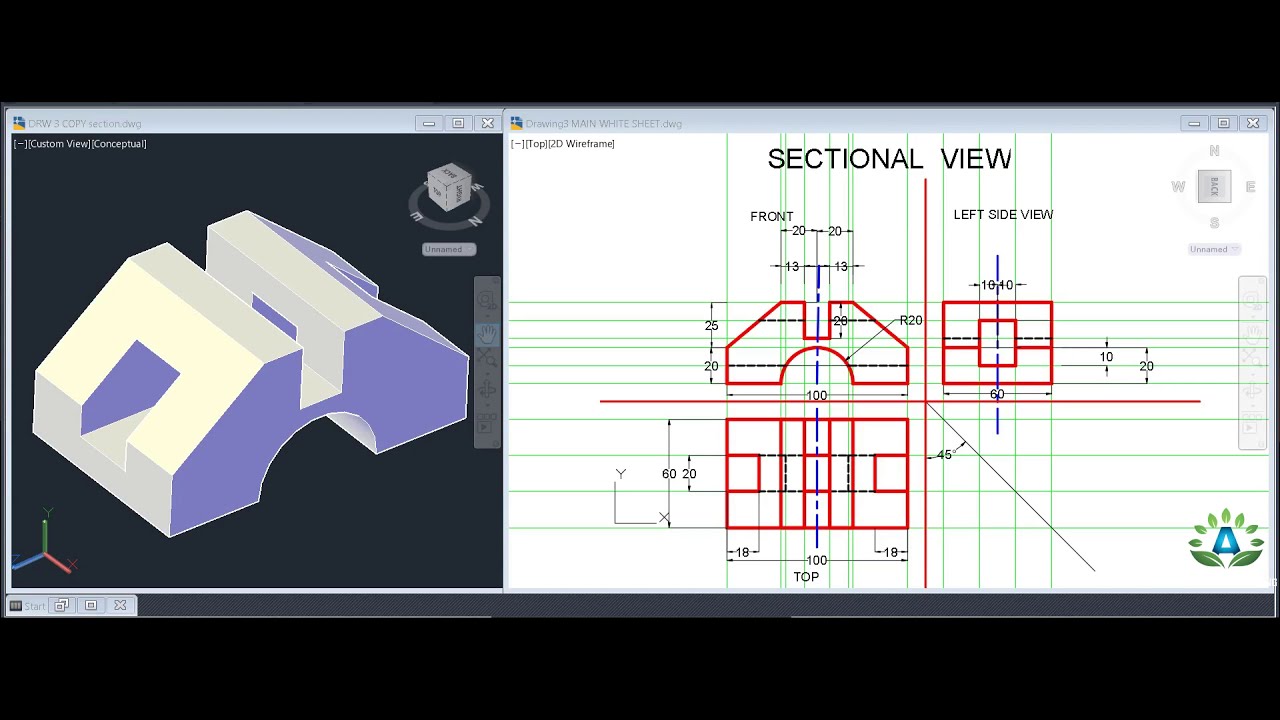This screenshot has width=1280, height=720.
Task: Select the LEFT SIDE VIEW label
Action: 1003,214
